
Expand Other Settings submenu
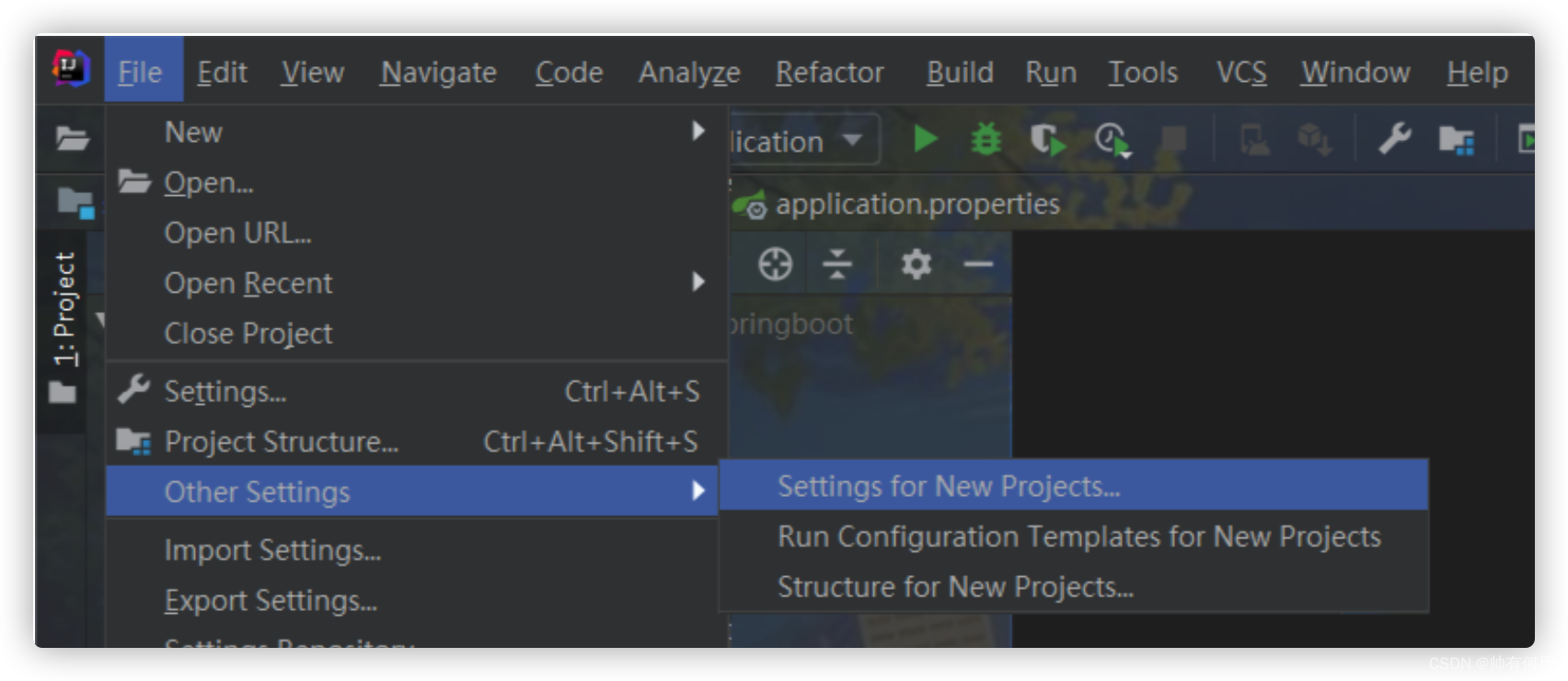pyautogui.click(x=412, y=491)
